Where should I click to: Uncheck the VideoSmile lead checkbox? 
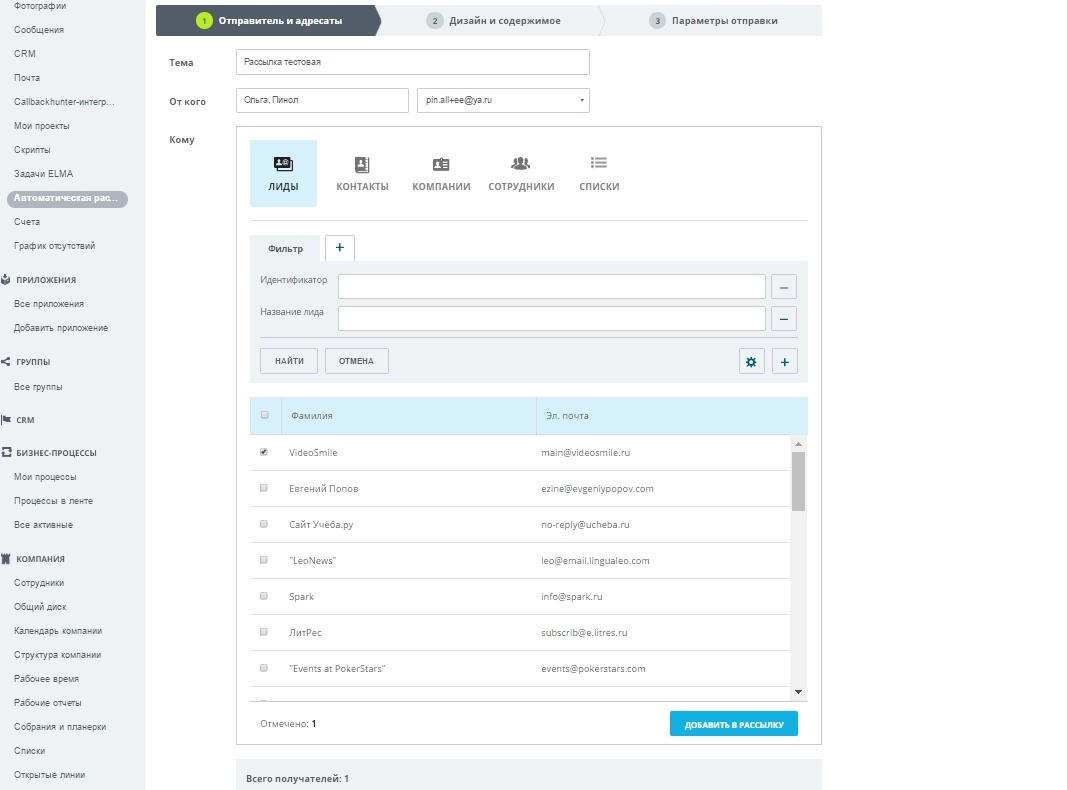[x=264, y=452]
